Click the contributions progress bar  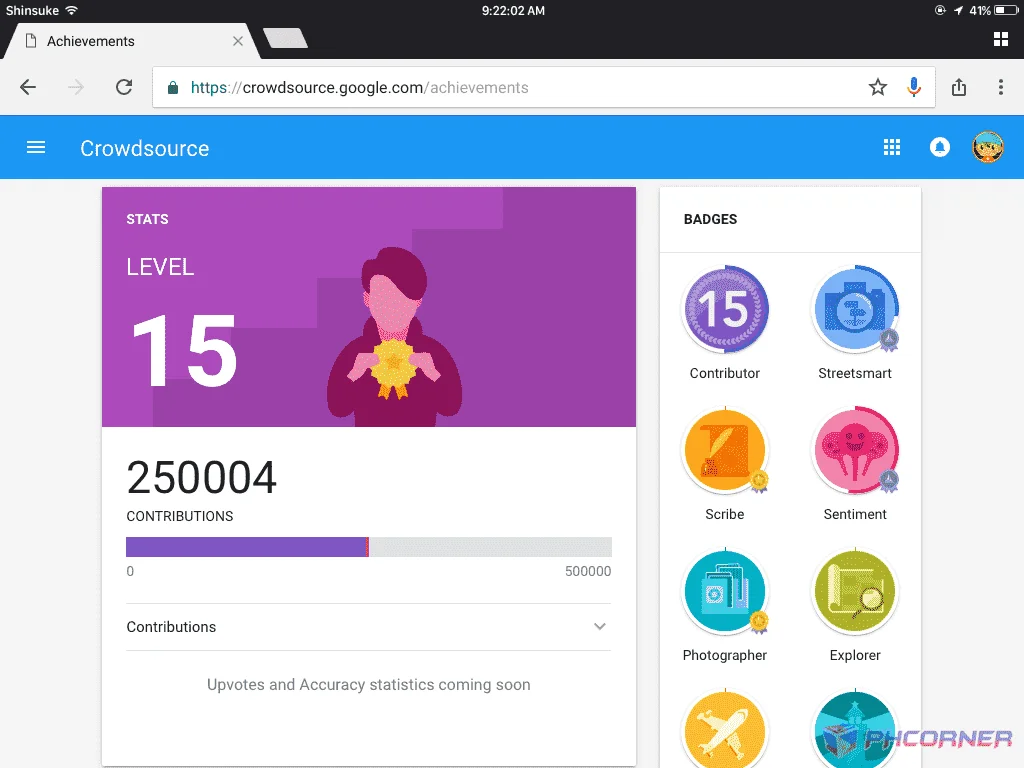tap(368, 547)
